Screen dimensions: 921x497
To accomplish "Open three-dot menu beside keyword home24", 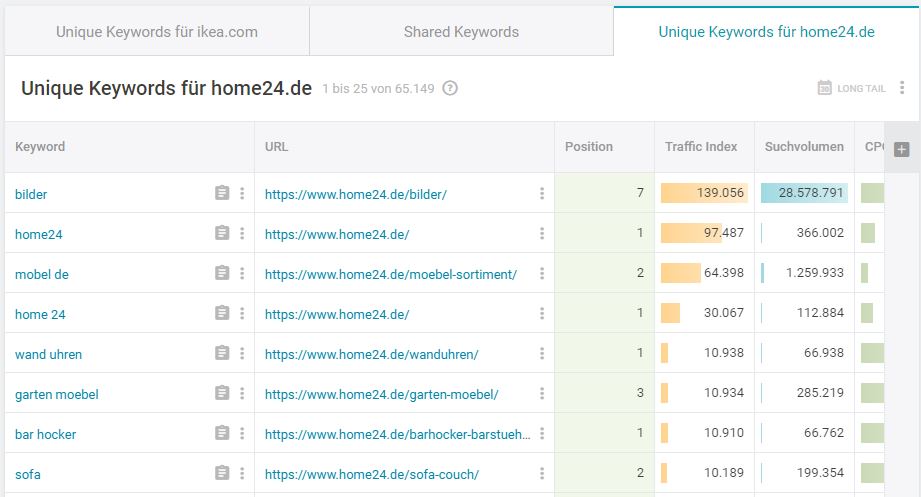I will 242,233.
